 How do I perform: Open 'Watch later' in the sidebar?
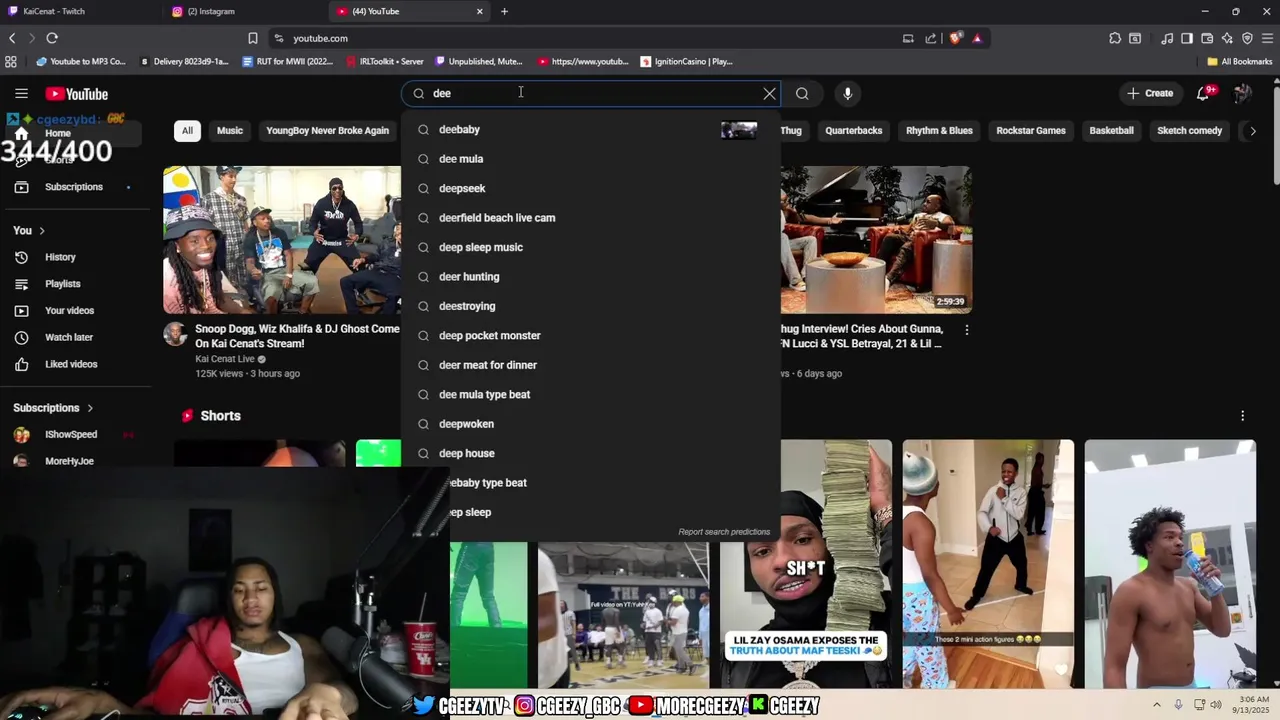click(68, 338)
